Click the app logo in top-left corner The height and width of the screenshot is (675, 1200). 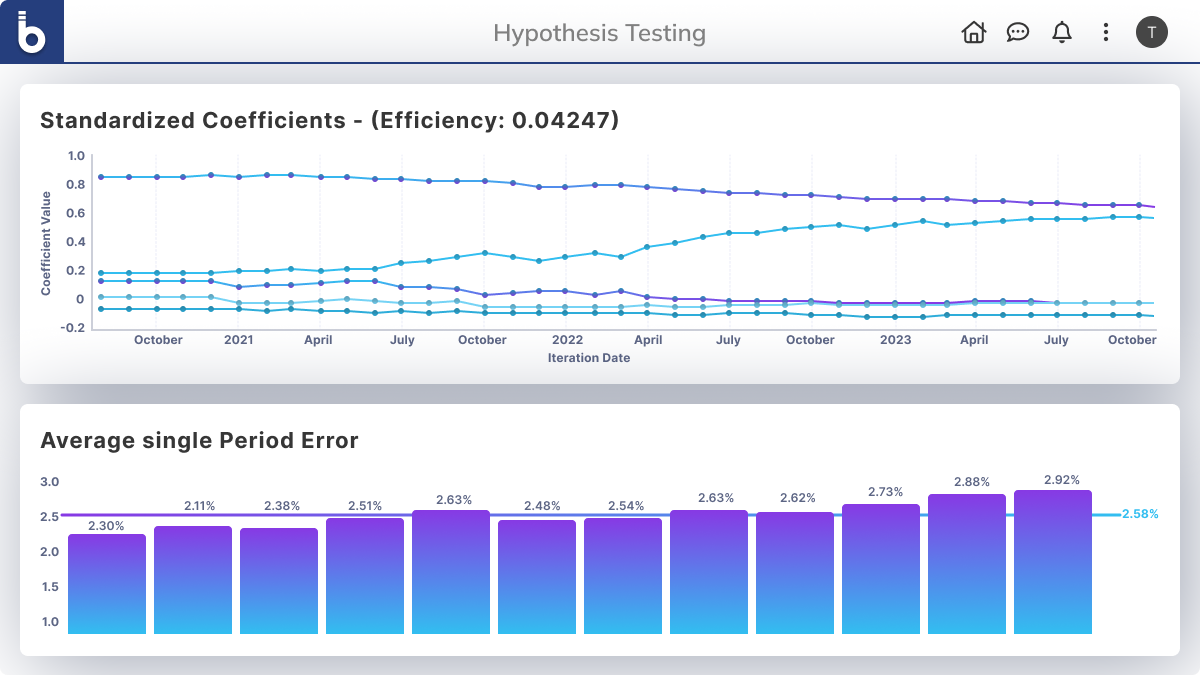pyautogui.click(x=32, y=32)
